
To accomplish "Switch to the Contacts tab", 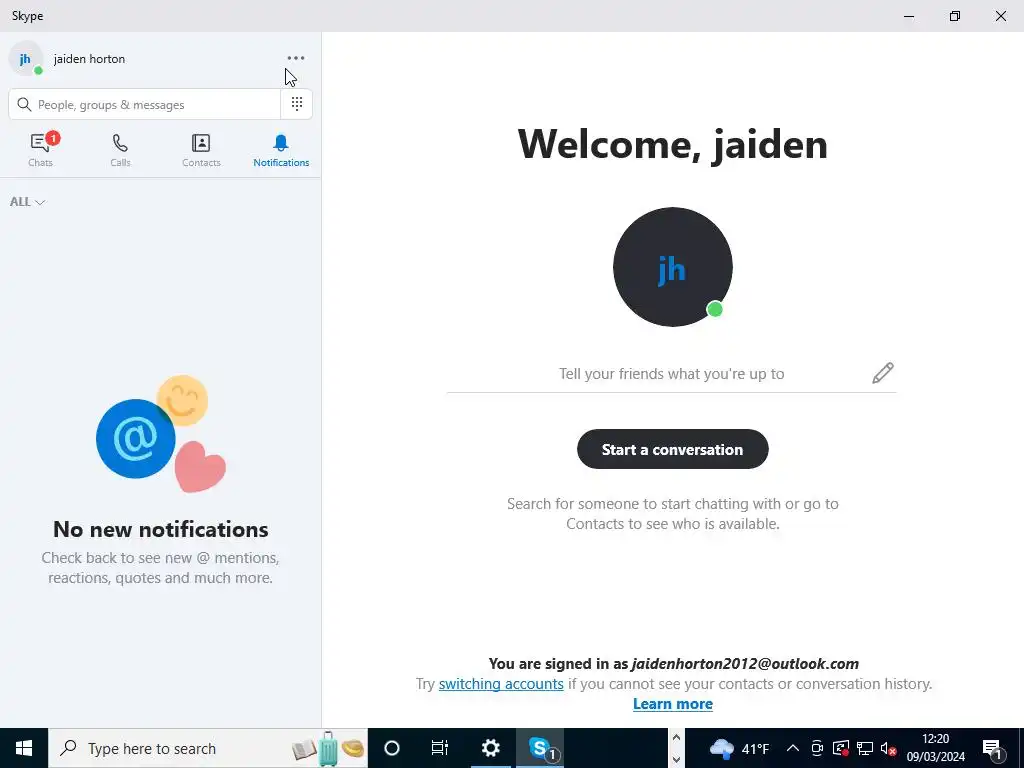I will coord(201,150).
